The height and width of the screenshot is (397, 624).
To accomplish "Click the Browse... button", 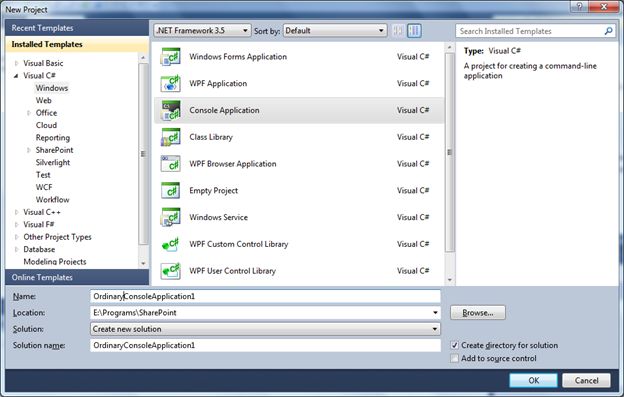I will click(478, 313).
